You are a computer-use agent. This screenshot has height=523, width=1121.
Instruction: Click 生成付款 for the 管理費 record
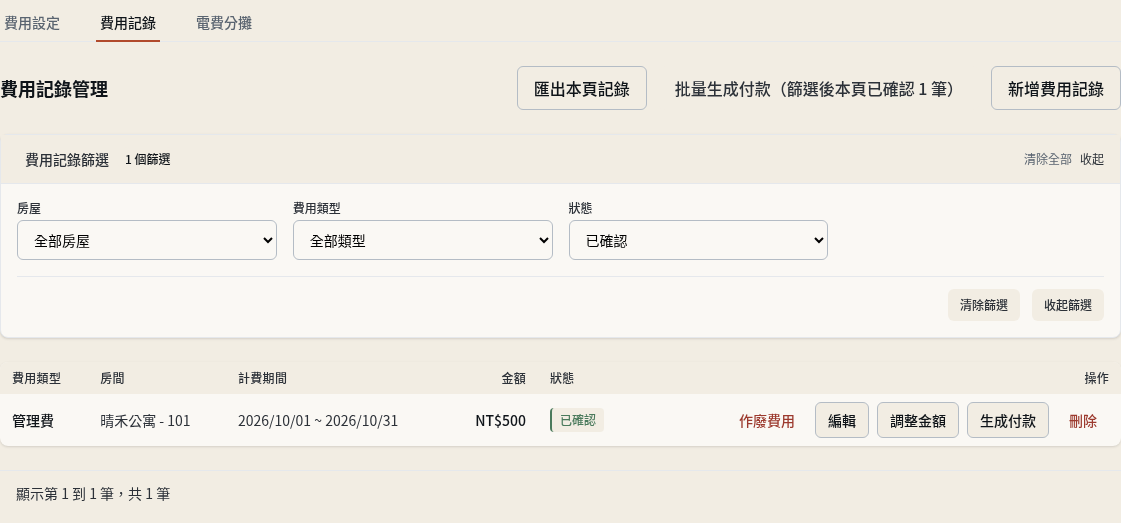[1008, 420]
